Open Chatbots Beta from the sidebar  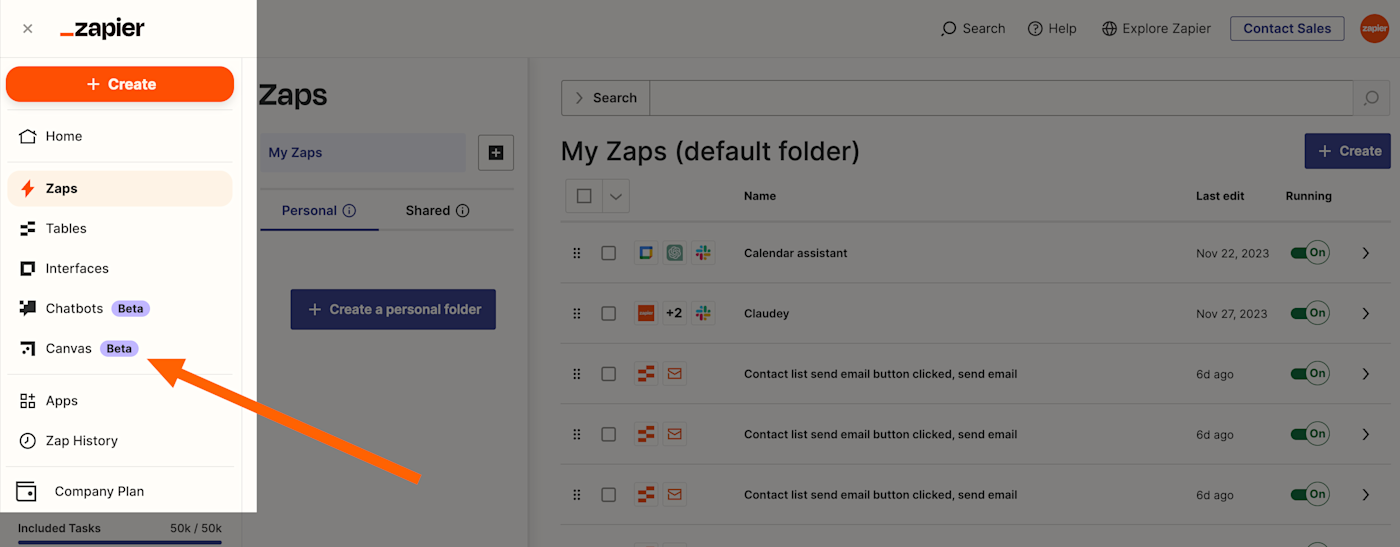tap(75, 308)
